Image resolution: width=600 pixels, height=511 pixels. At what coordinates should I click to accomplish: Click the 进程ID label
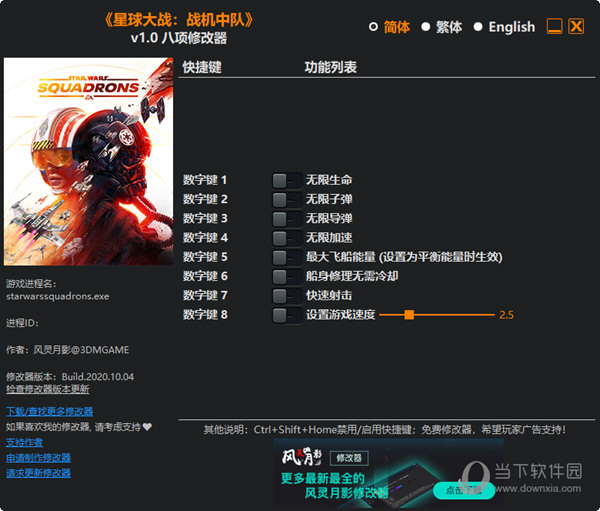click(x=22, y=323)
